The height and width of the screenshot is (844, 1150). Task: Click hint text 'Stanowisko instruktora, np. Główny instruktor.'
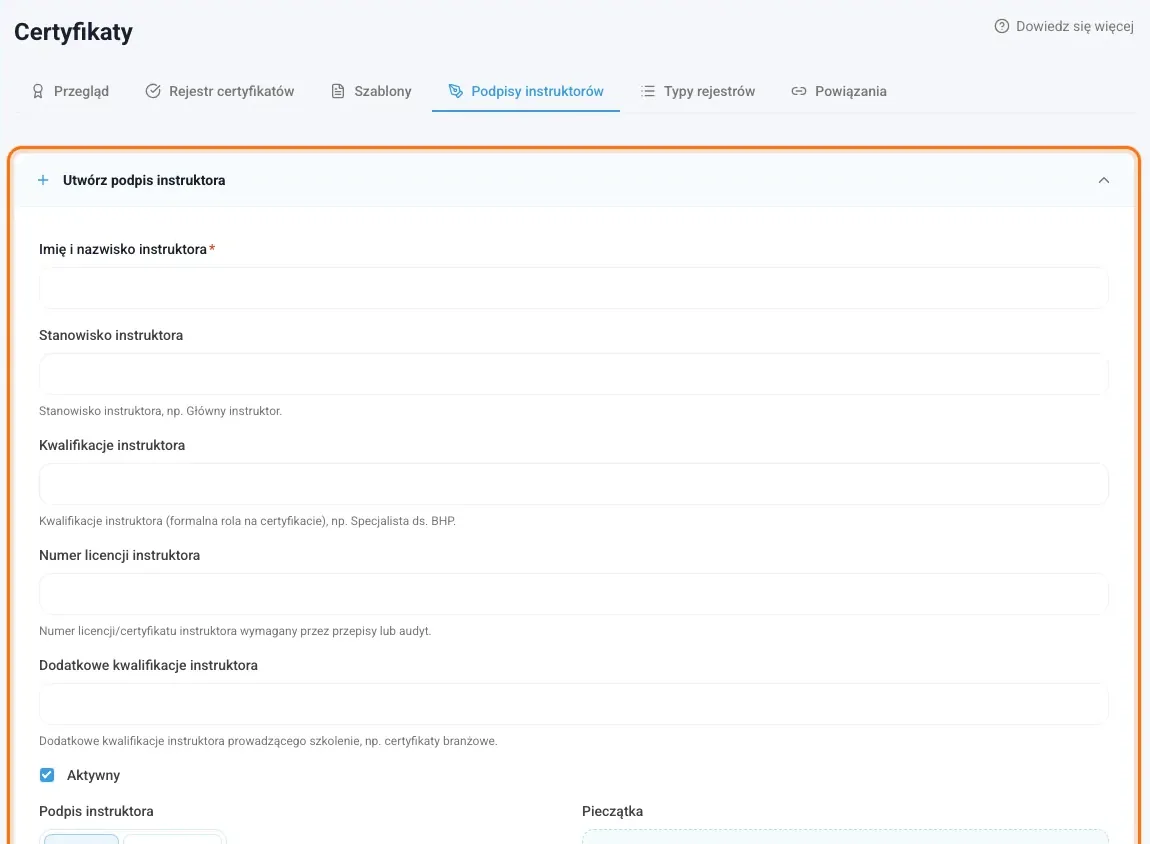(x=160, y=411)
